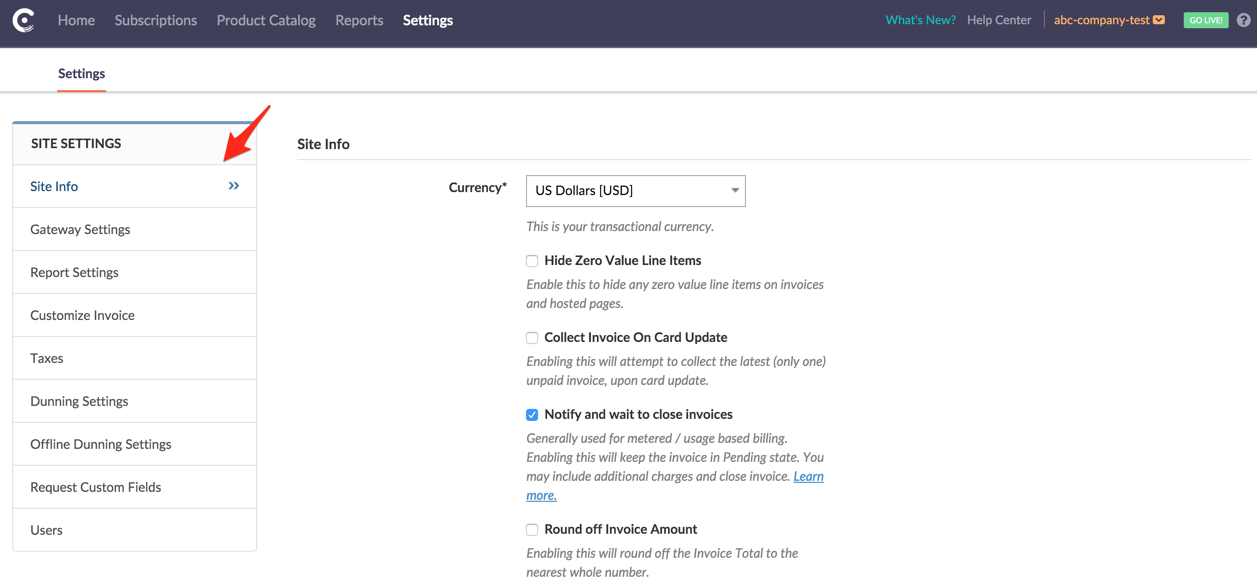Click 'This is your transactional currency.' text
This screenshot has height=584, width=1257.
[620, 227]
